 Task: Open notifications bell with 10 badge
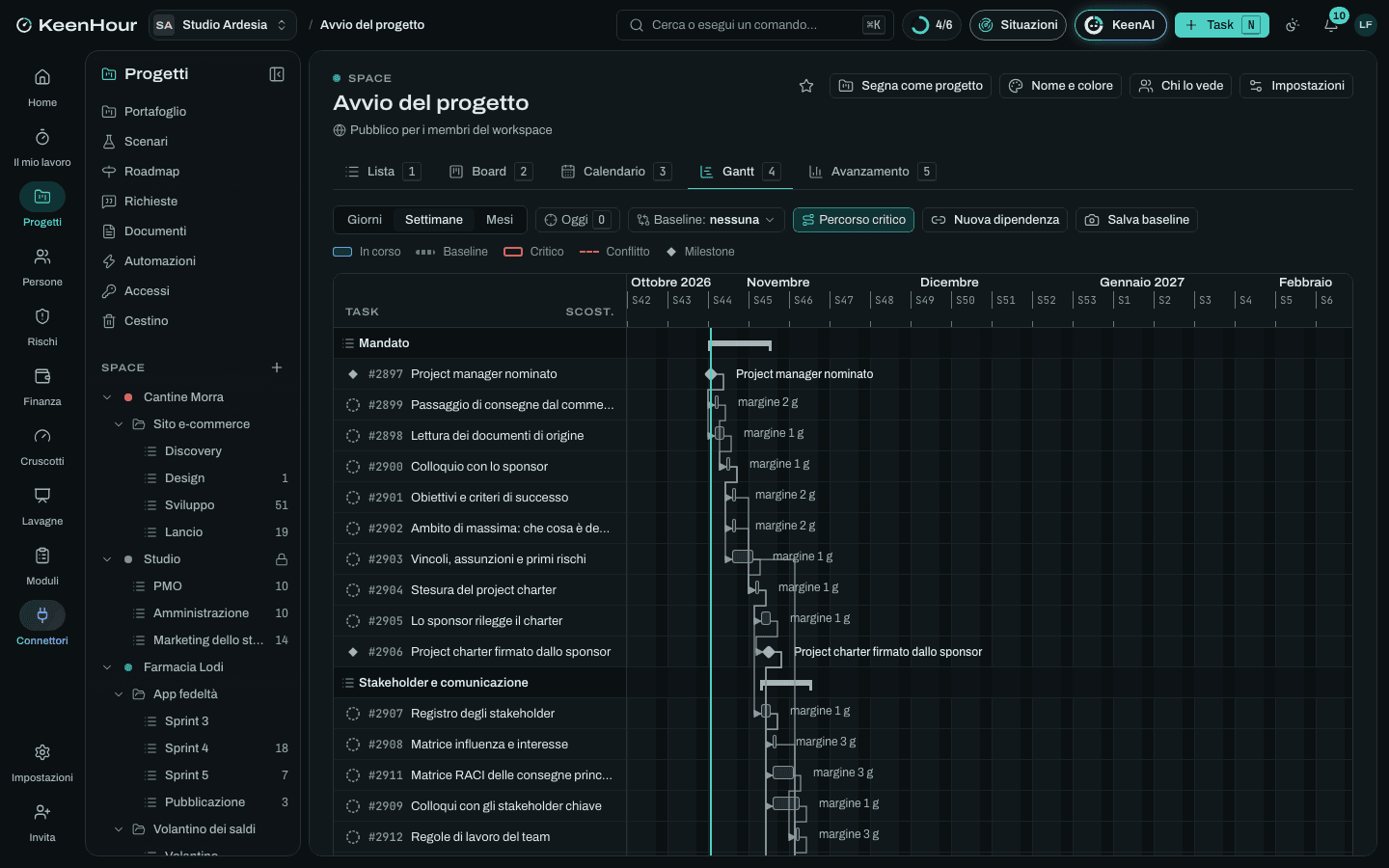(1331, 25)
